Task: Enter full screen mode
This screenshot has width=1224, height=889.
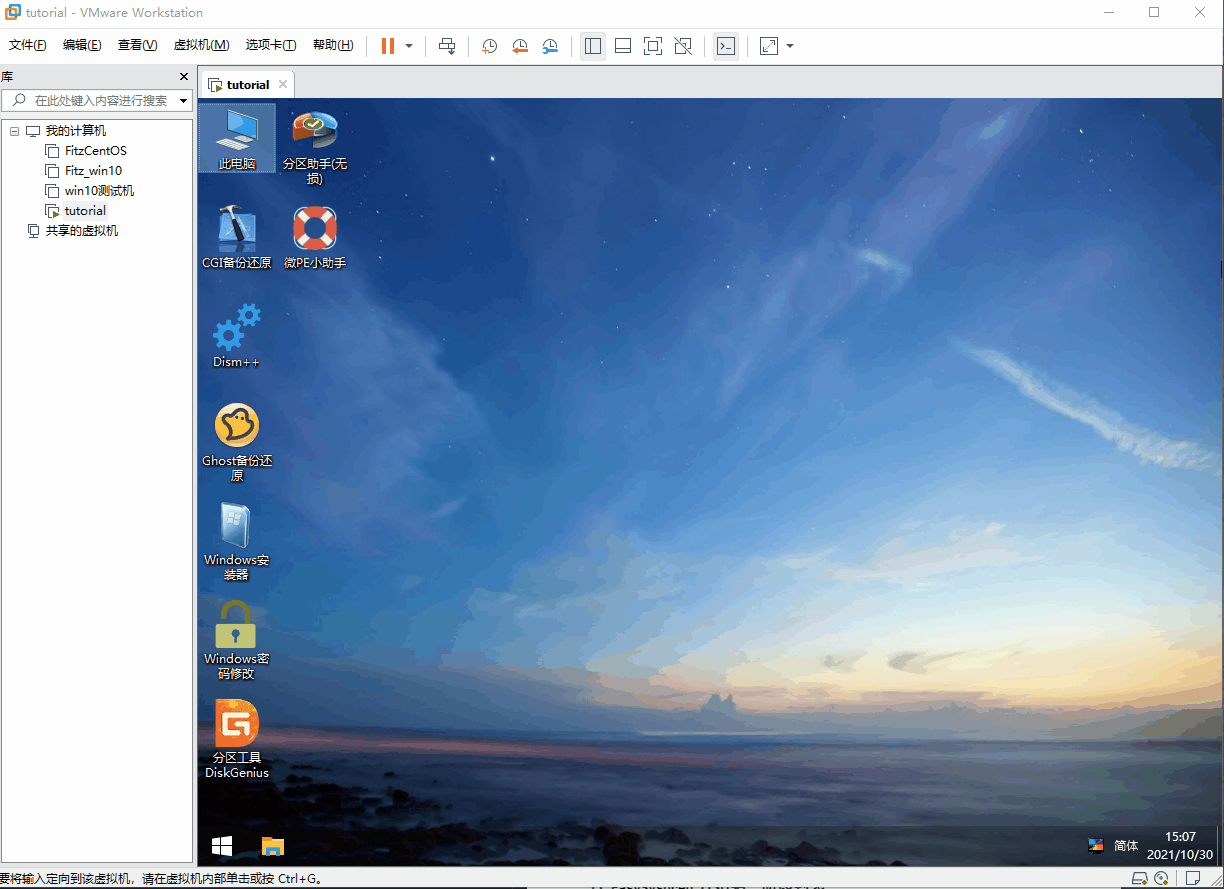Action: click(653, 46)
